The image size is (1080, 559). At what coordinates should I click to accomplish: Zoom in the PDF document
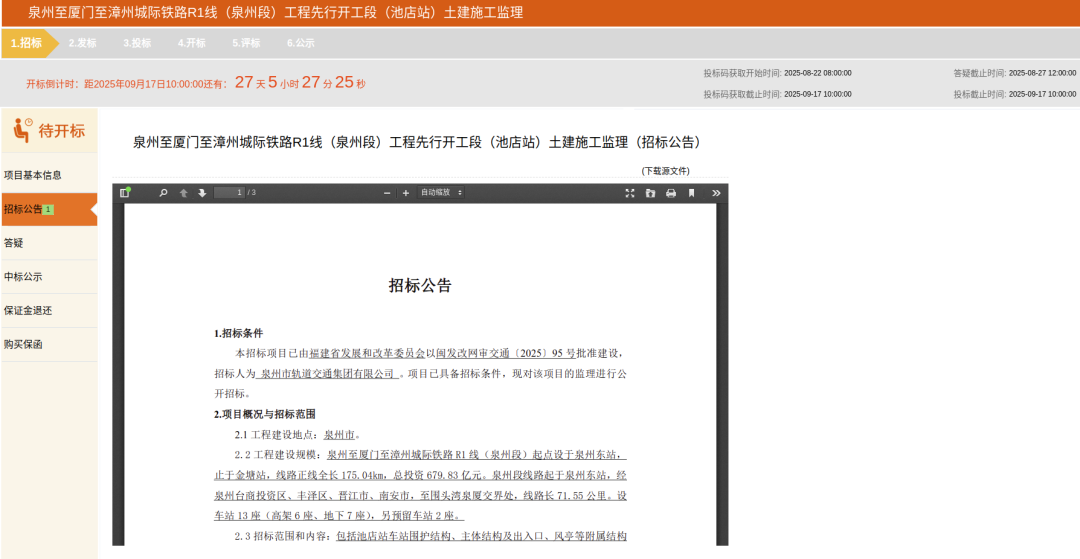[x=406, y=193]
